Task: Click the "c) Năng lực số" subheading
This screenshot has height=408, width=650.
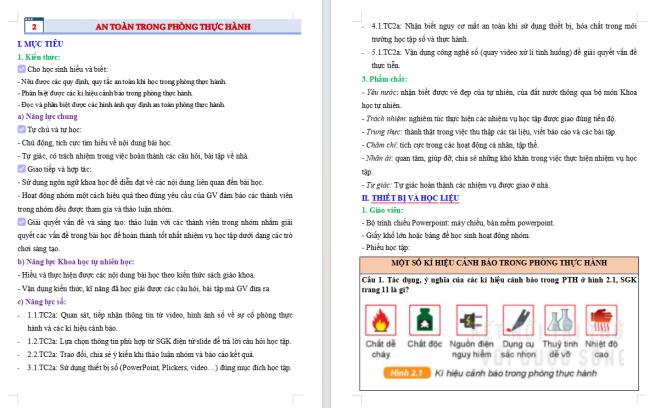Action: (x=41, y=301)
